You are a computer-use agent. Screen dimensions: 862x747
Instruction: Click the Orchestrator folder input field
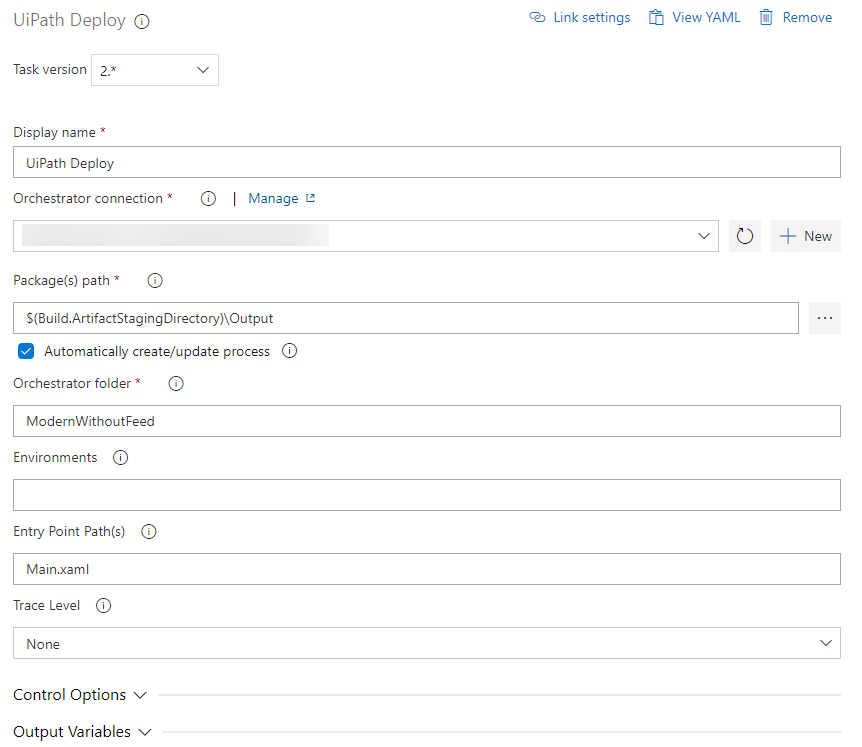coord(427,421)
